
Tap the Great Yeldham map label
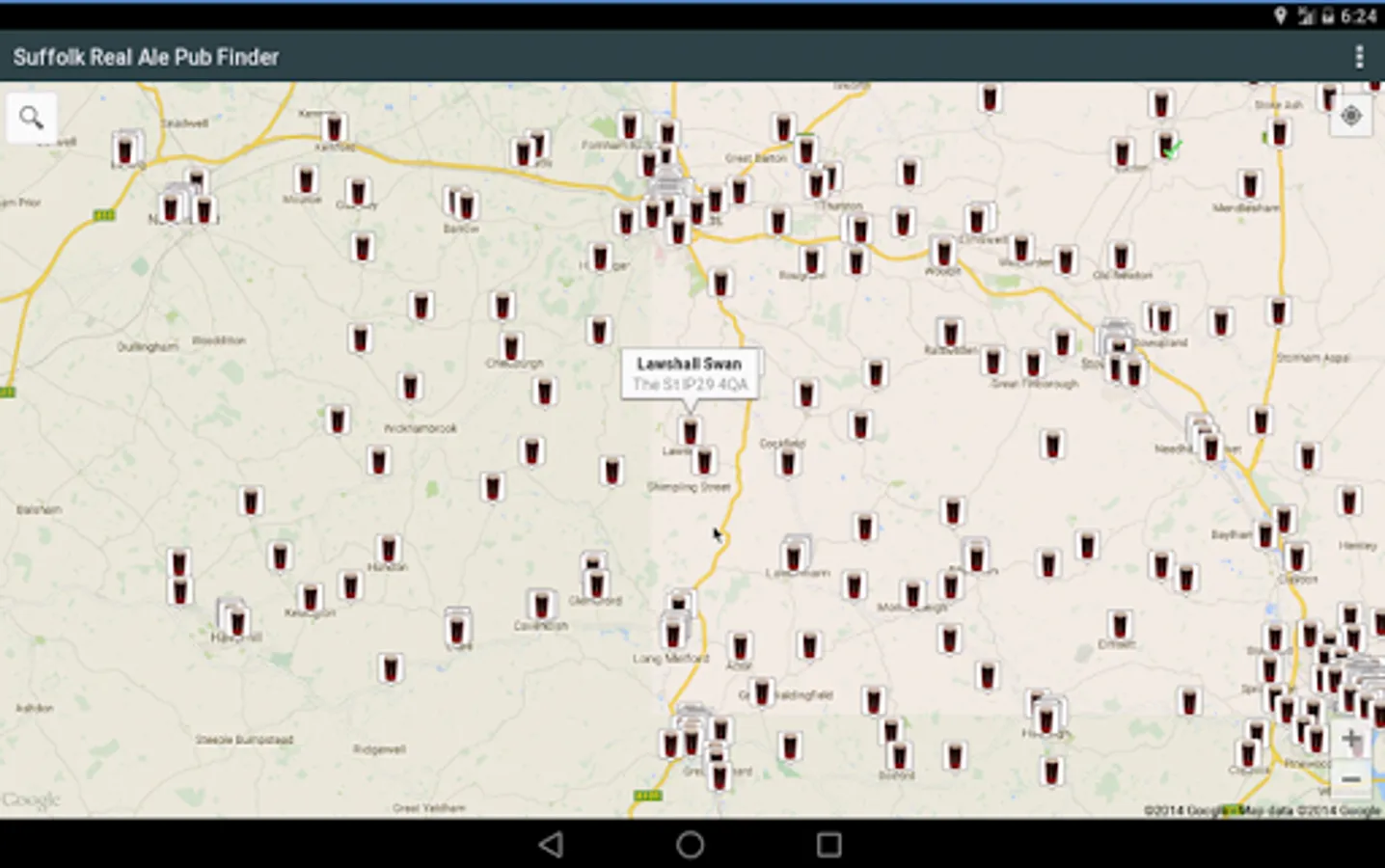pos(429,808)
